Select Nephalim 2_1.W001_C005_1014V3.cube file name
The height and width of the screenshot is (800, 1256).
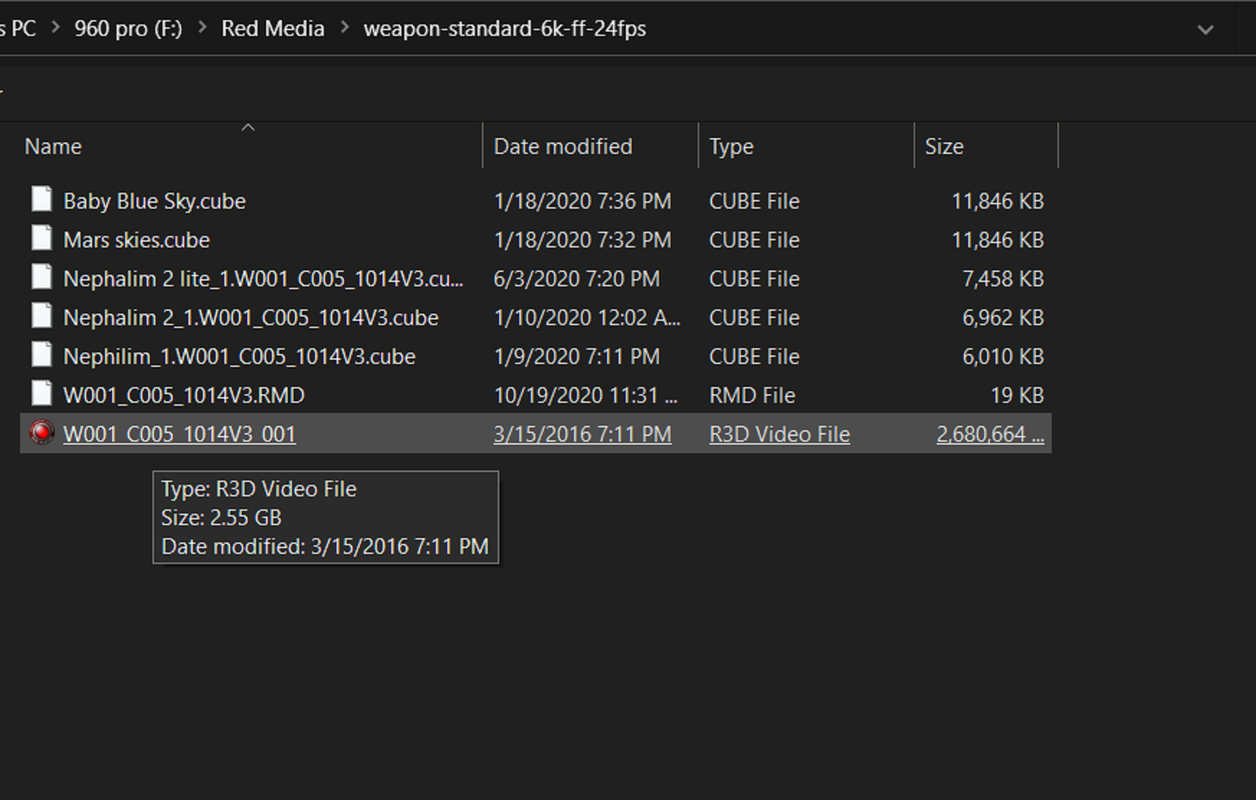(x=251, y=318)
